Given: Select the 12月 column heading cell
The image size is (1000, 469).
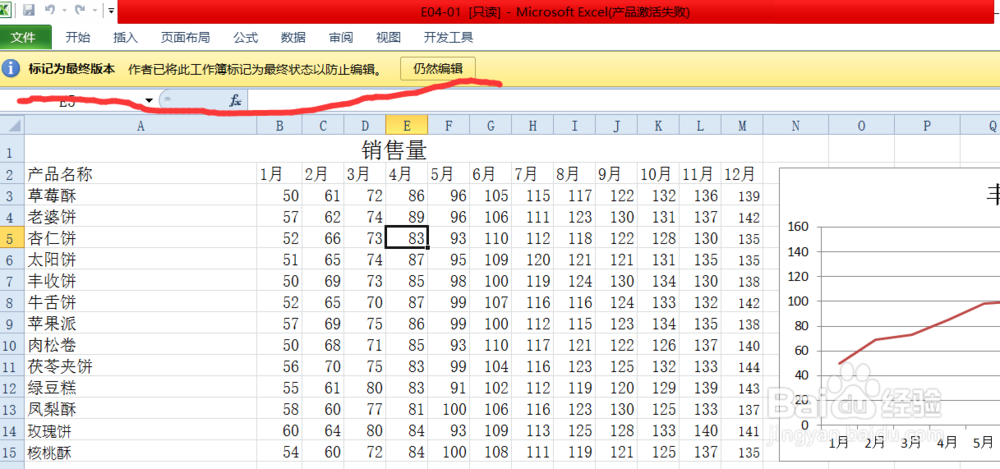Looking at the screenshot, I should coord(742,174).
